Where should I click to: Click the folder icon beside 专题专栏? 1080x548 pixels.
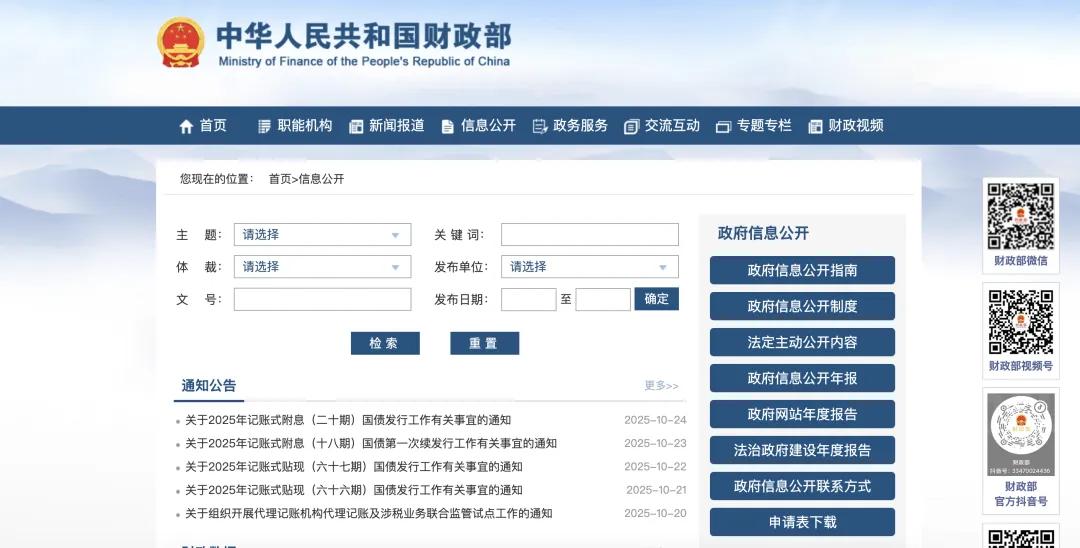723,126
